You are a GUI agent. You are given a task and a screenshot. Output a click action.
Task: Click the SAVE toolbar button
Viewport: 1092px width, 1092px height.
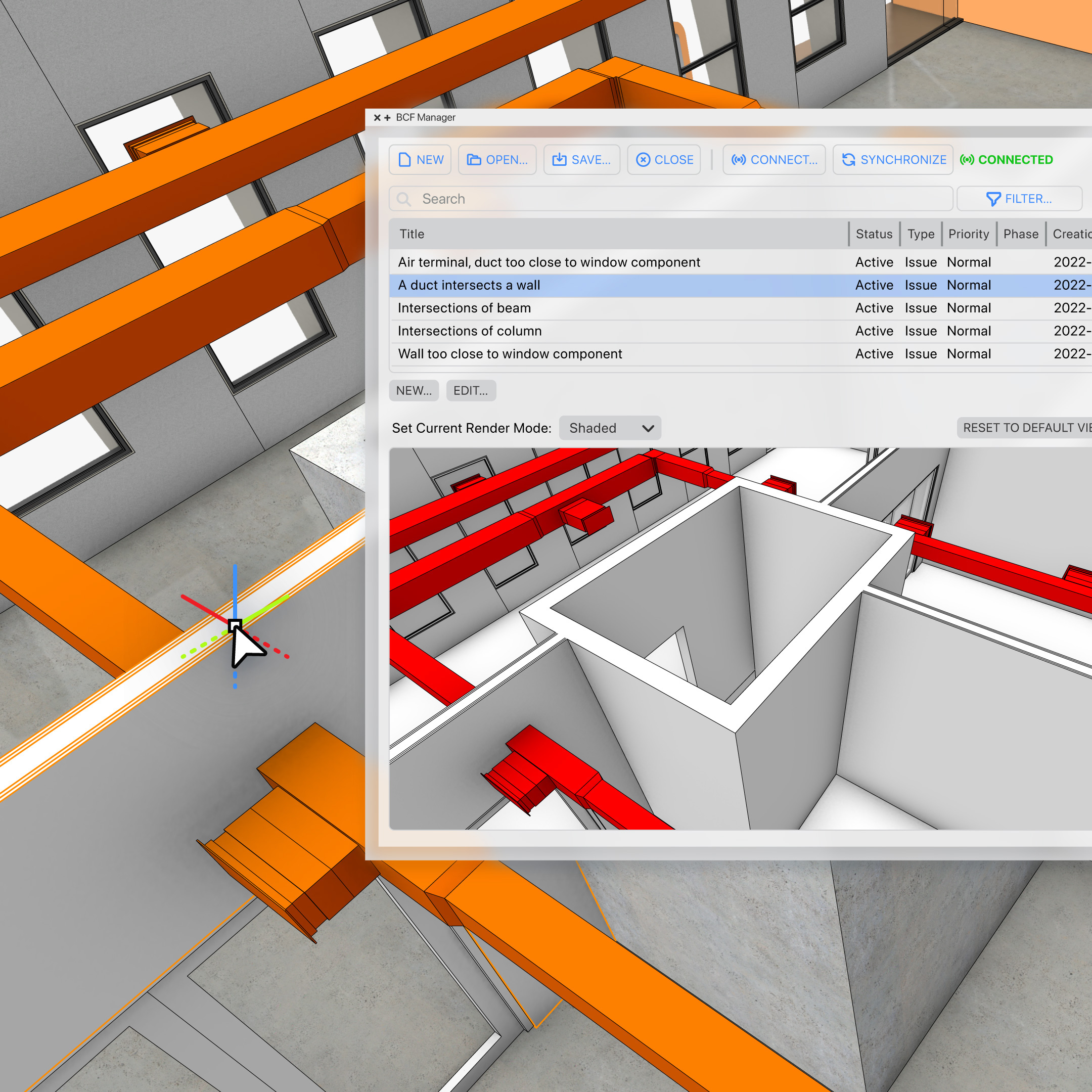coord(581,160)
